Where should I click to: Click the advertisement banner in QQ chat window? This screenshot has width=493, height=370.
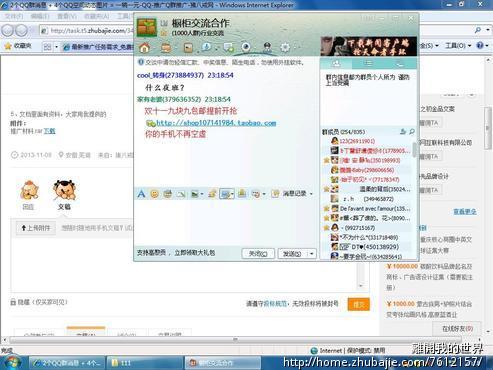coord(369,46)
